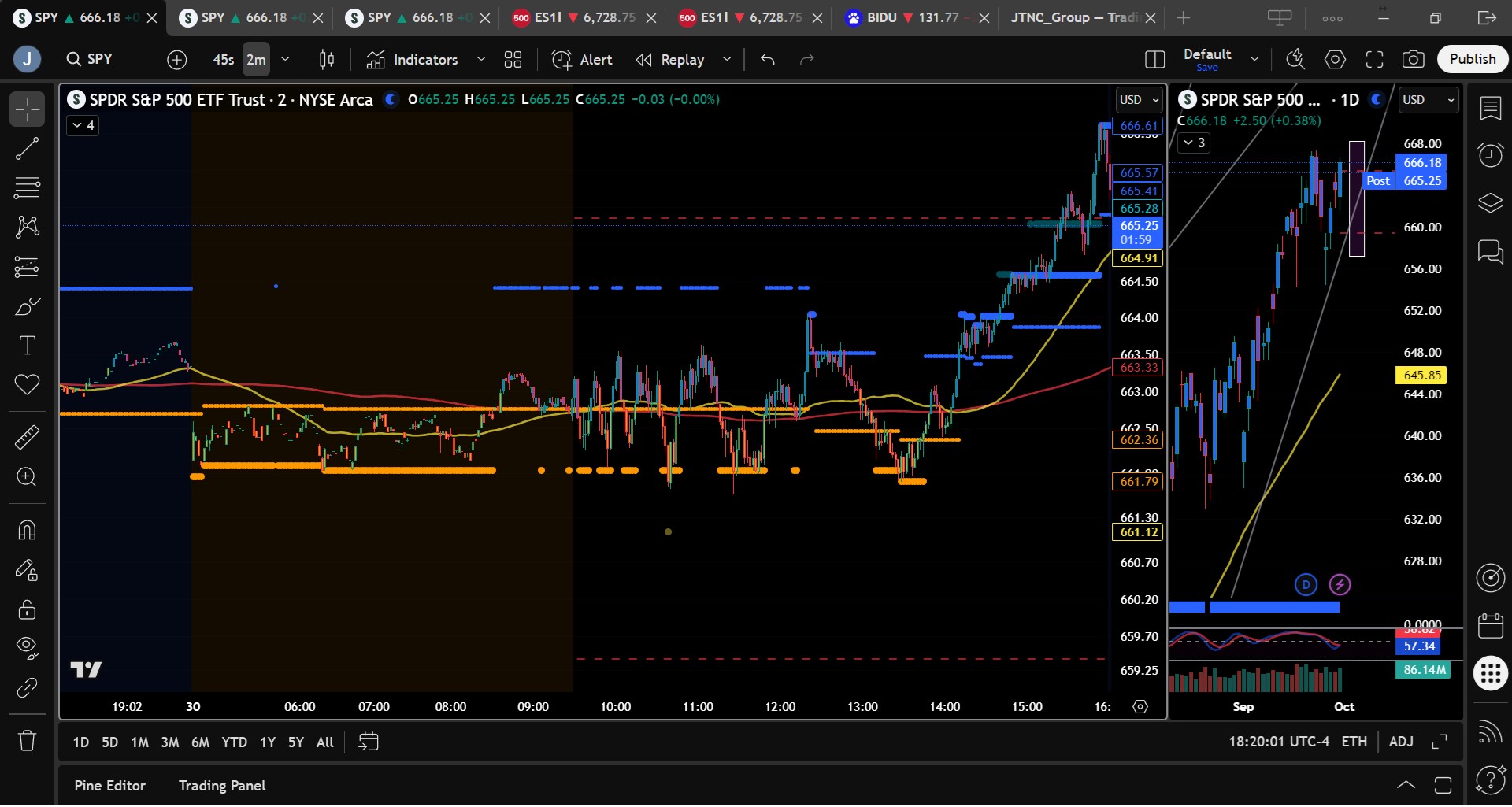The width and height of the screenshot is (1512, 807).
Task: Open the chart layout setup selector
Action: (x=1154, y=59)
